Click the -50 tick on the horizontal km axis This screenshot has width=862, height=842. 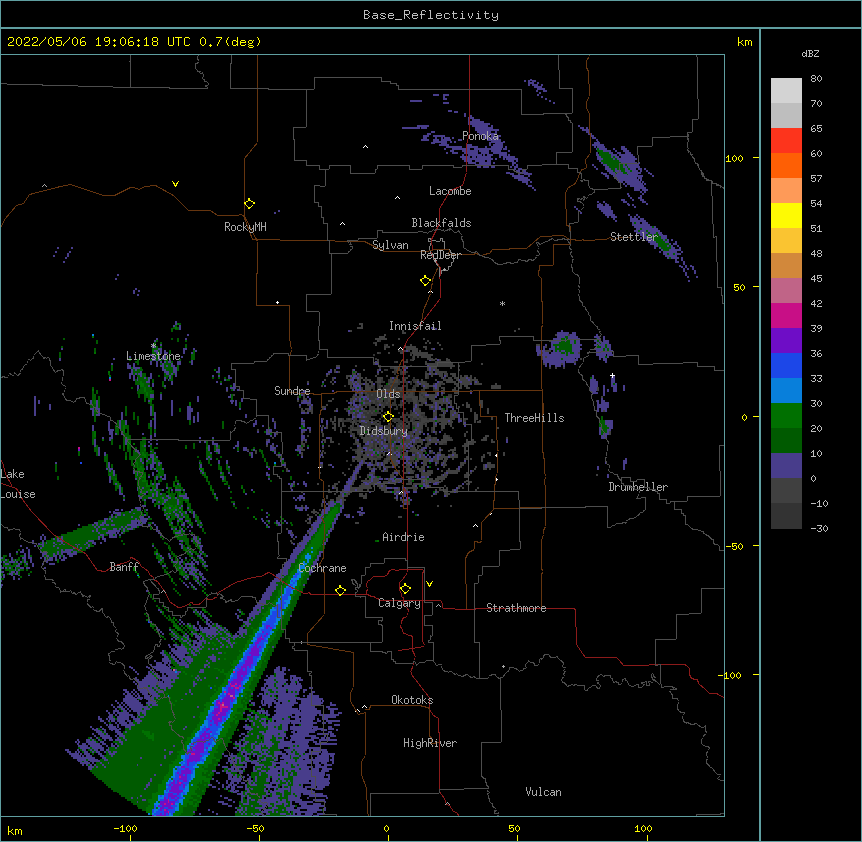(x=255, y=829)
